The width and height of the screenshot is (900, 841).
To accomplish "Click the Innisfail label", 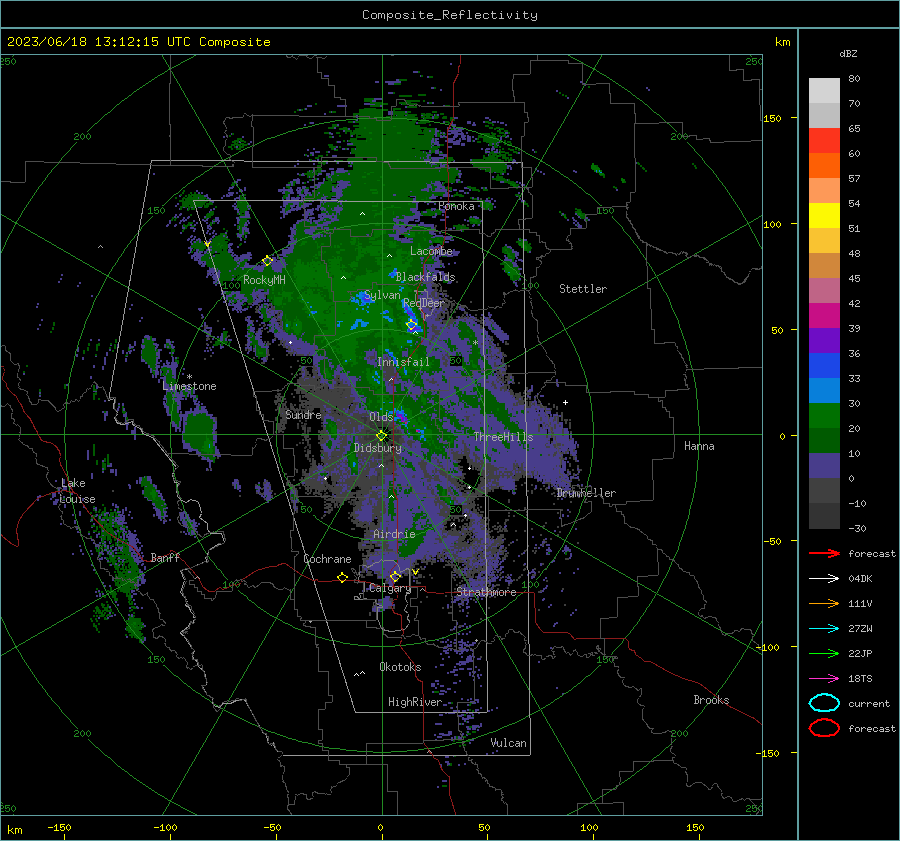I will point(403,362).
